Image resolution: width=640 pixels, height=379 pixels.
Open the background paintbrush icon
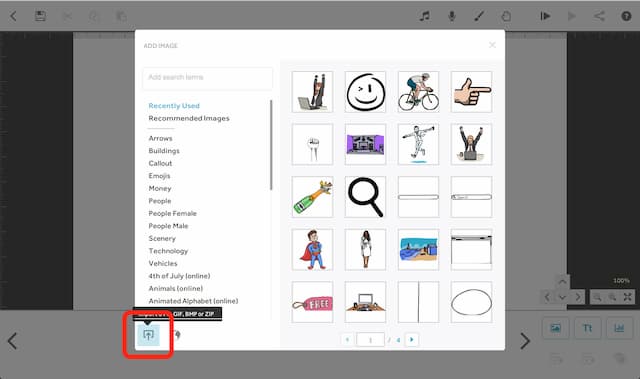tap(479, 16)
